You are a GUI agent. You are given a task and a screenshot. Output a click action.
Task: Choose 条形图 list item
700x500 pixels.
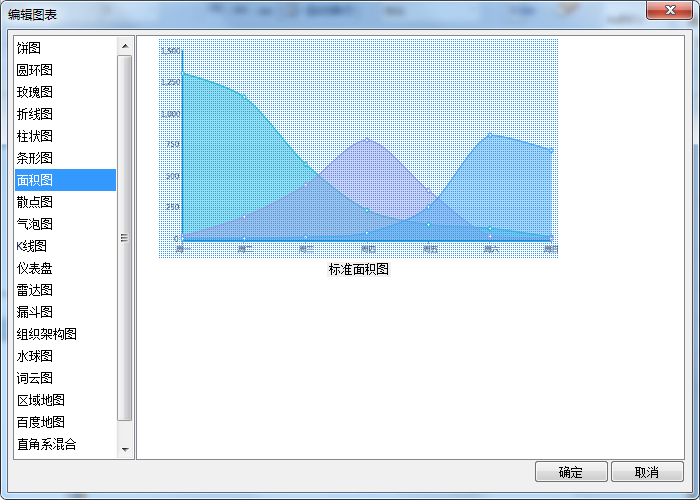point(35,158)
